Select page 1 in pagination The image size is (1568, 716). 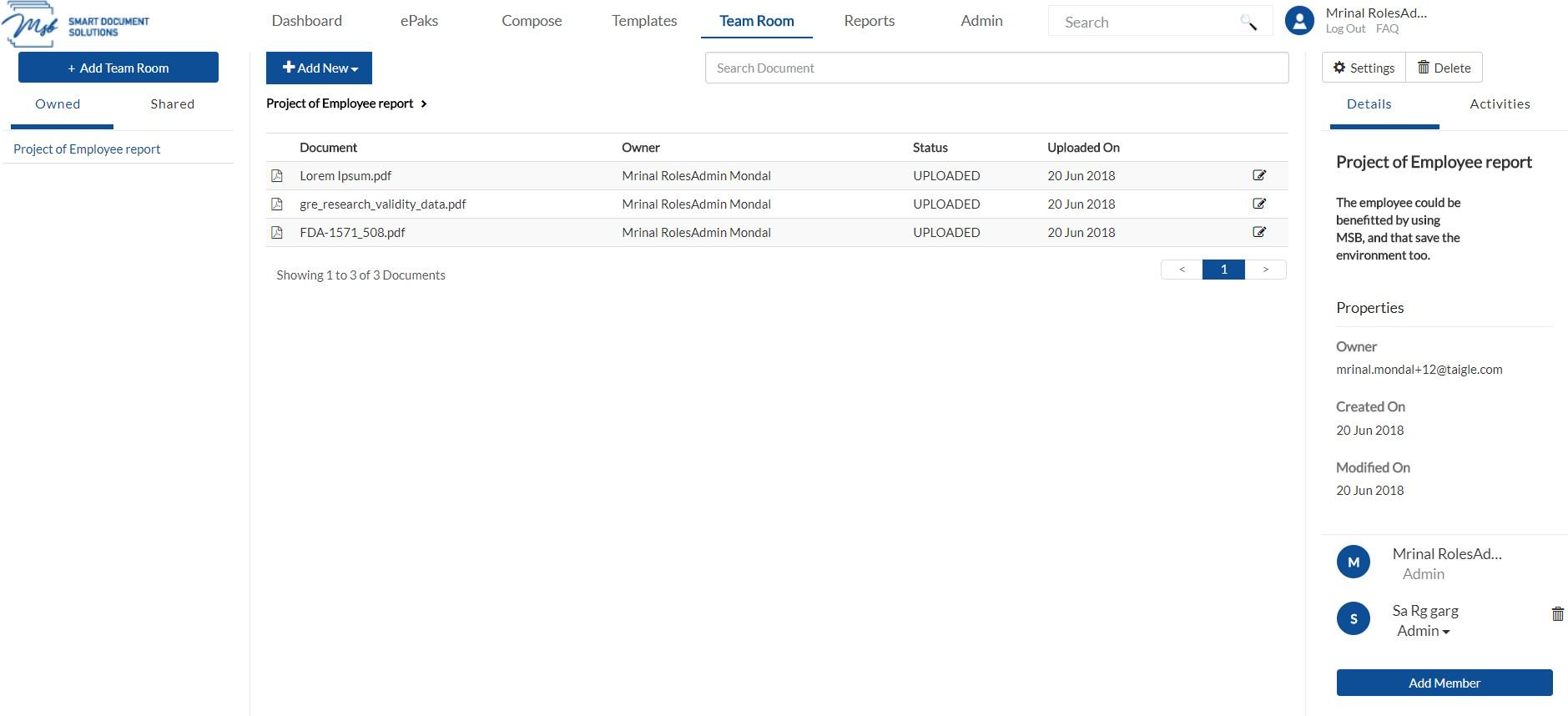click(x=1223, y=270)
